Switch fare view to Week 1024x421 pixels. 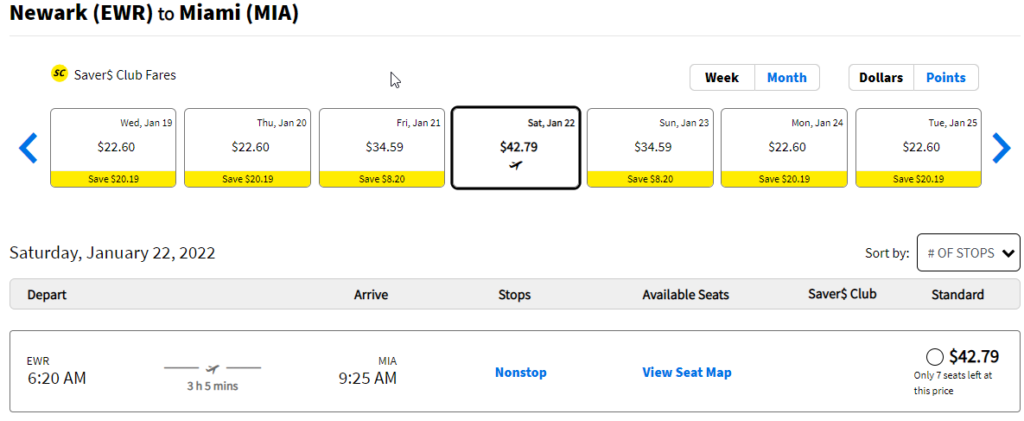click(x=721, y=78)
